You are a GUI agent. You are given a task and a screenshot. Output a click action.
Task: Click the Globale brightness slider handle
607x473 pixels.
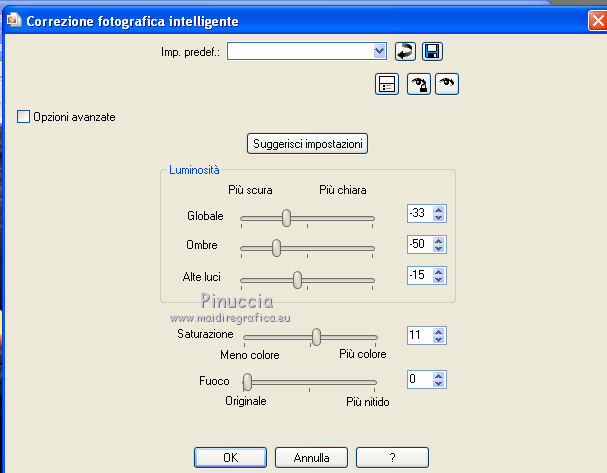(286, 217)
